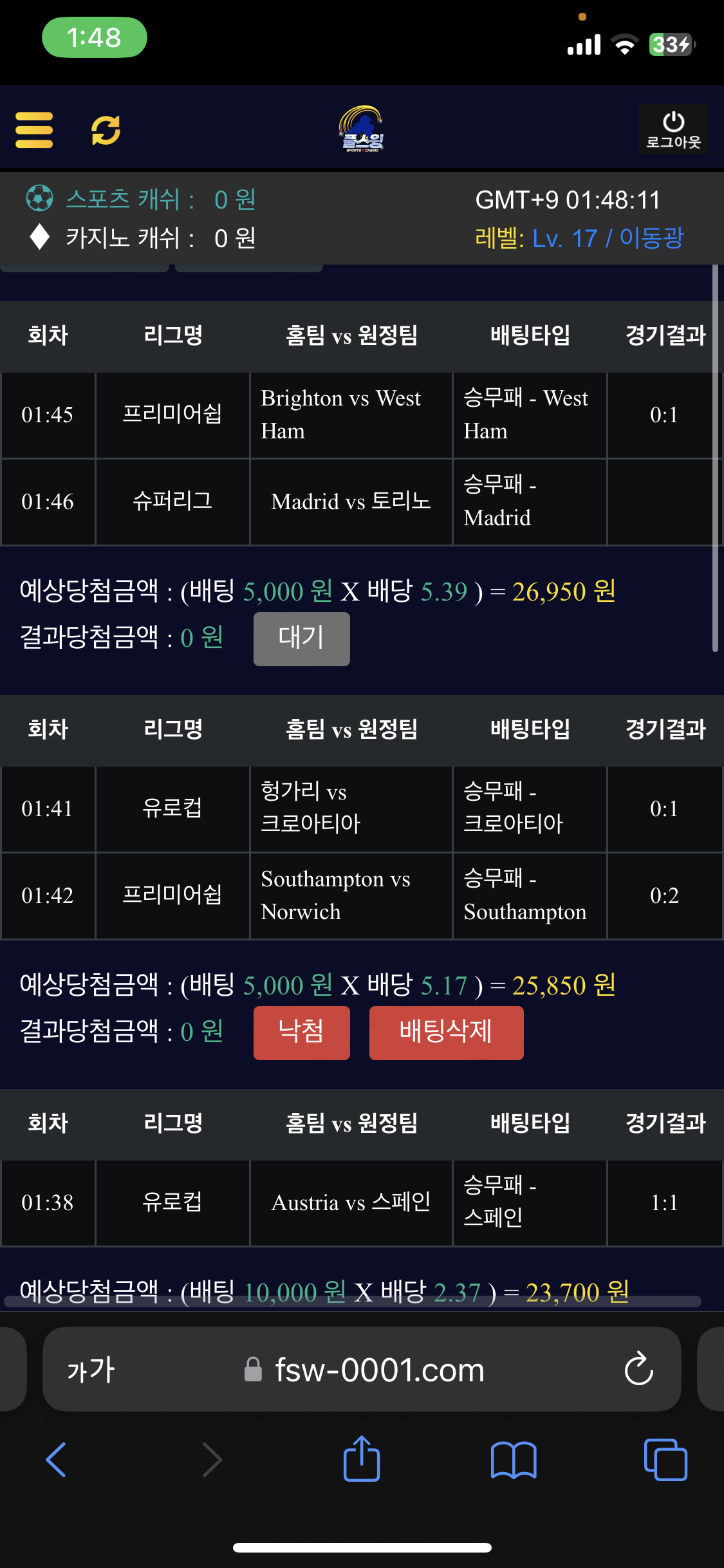
Task: Tap the fsw-0001.com address field
Action: [379, 1370]
